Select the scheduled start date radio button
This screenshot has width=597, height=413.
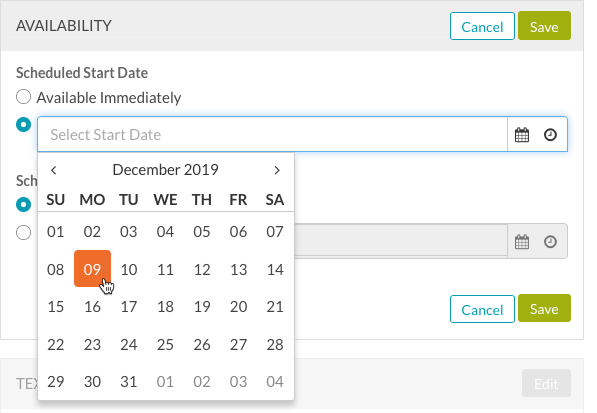click(24, 124)
